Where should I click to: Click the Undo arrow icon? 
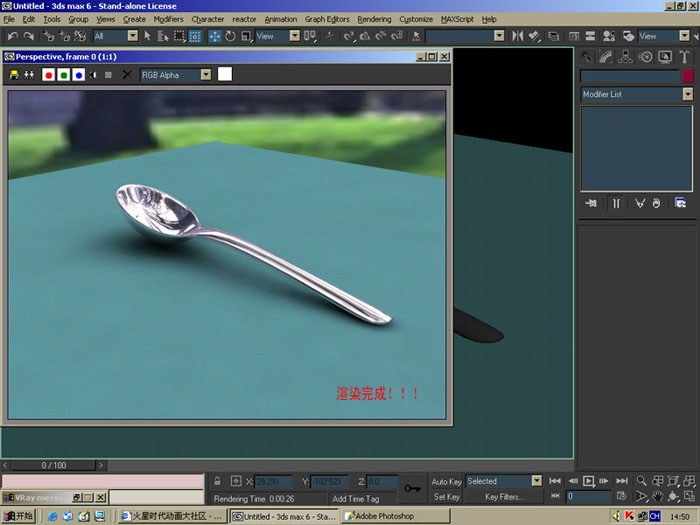pos(12,36)
